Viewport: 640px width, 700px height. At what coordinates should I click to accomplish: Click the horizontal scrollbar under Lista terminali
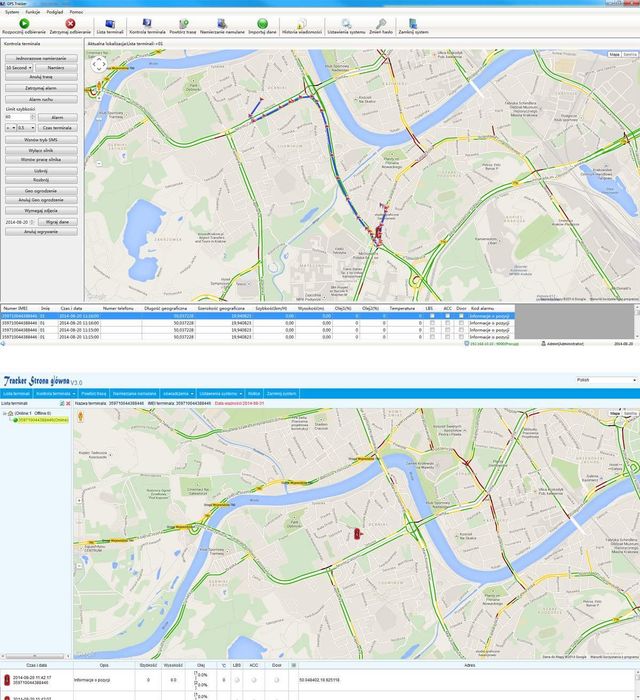(x=34, y=656)
